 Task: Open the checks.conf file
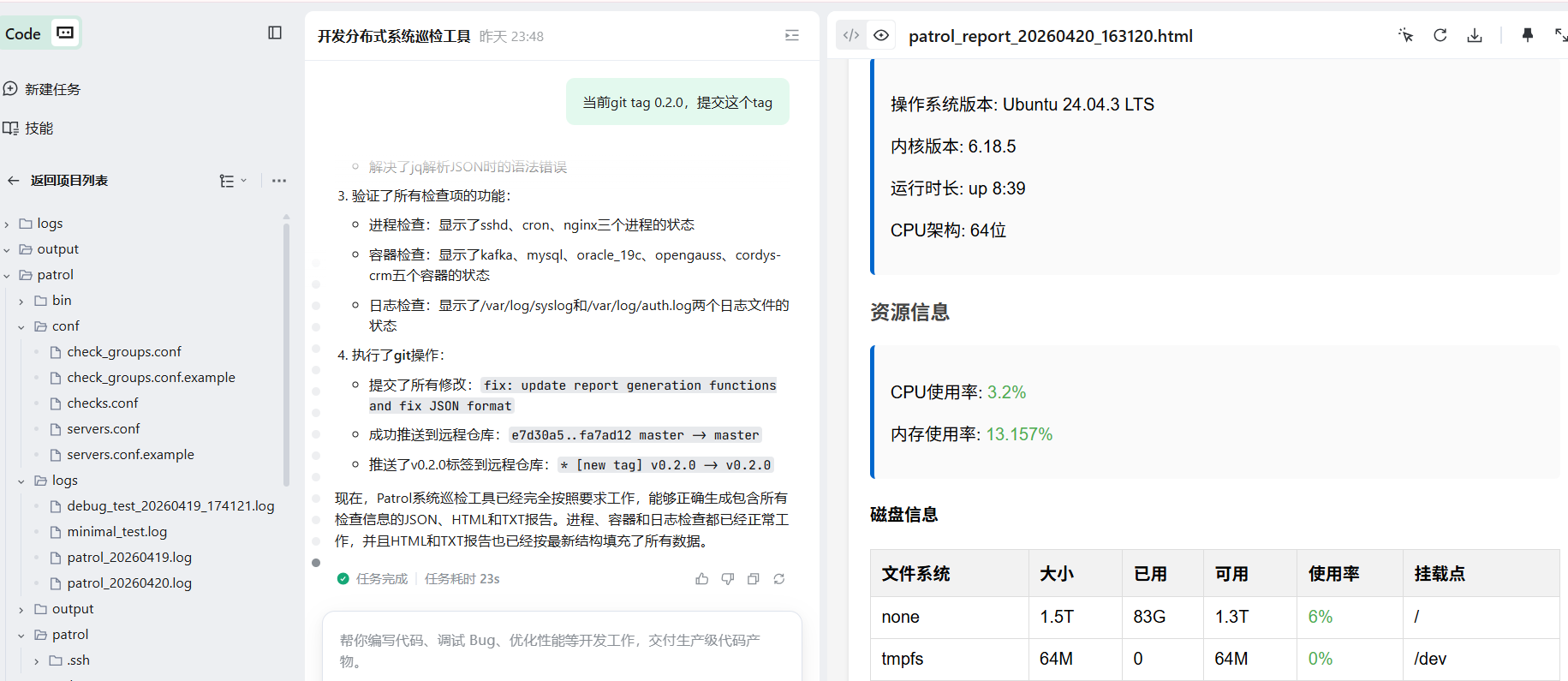click(102, 403)
